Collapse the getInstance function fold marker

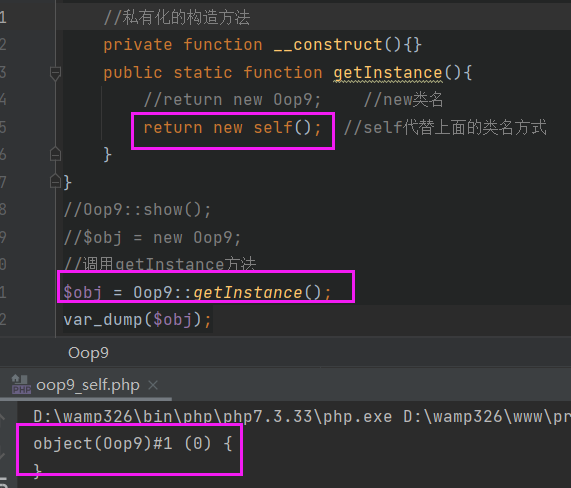click(x=55, y=73)
